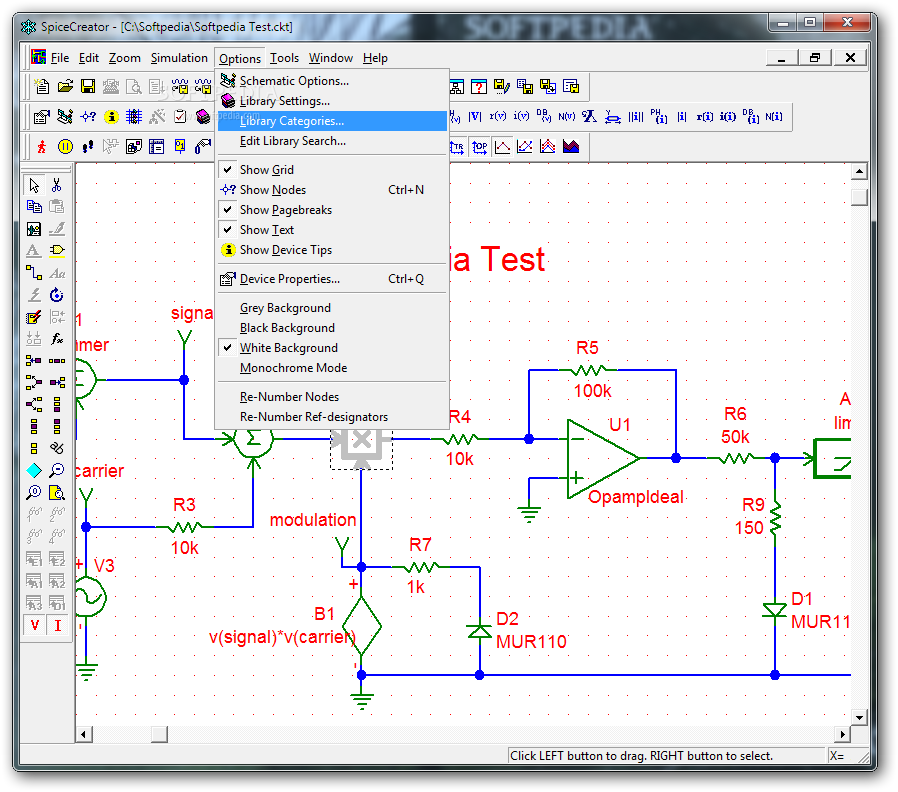Click the footsteps step simulation icon

(88, 147)
